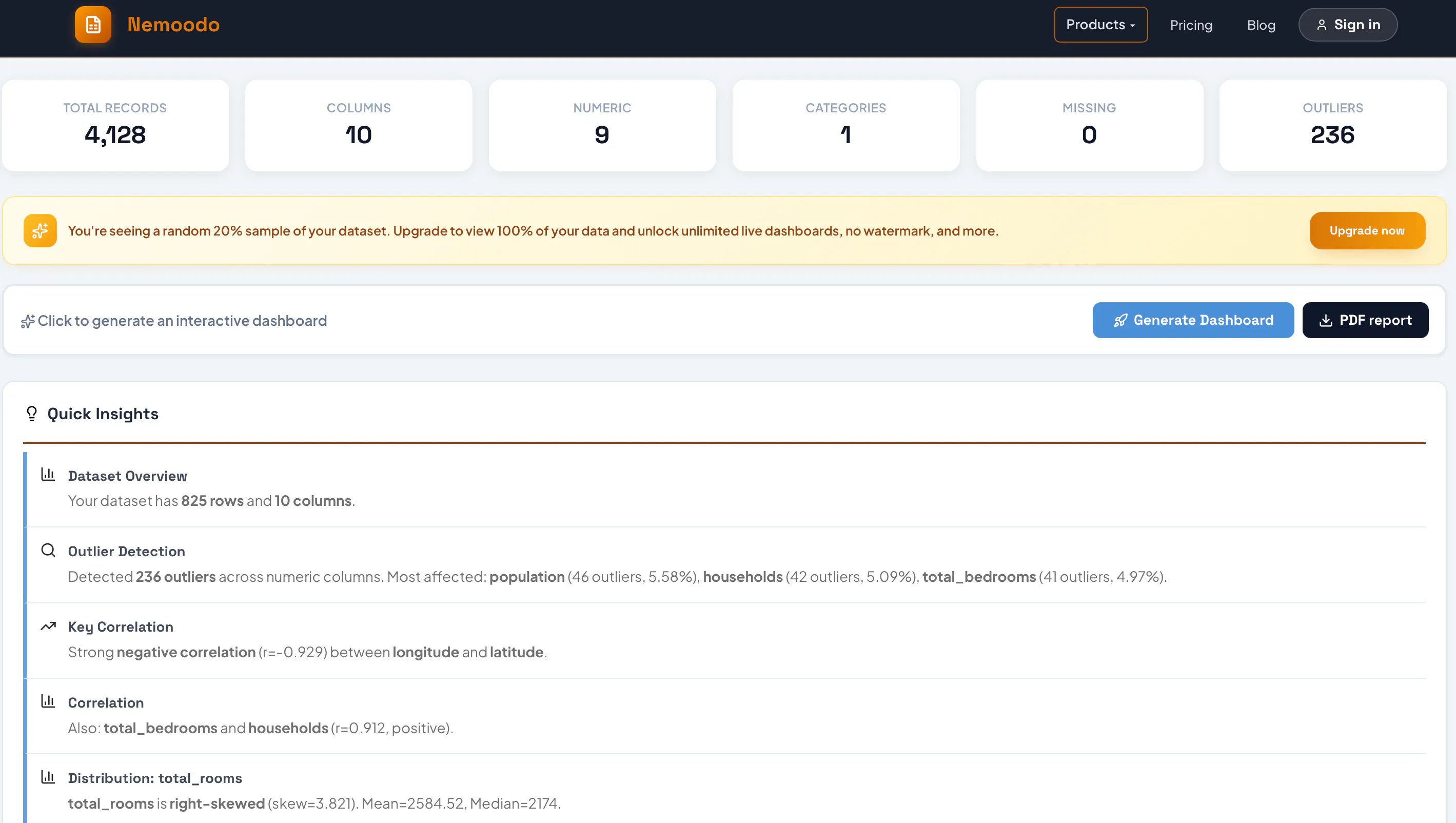
Task: Click the Numeric stat value 9
Action: (602, 134)
